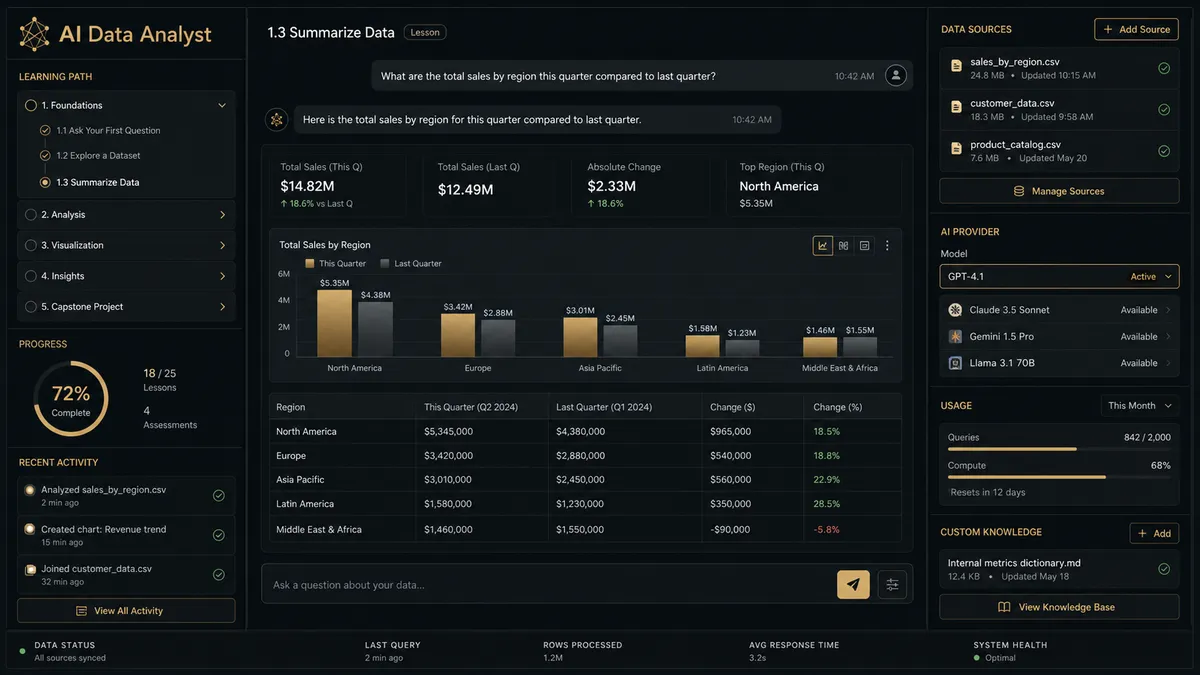Click database icon in Manage Sources
The height and width of the screenshot is (675, 1200).
[1019, 191]
